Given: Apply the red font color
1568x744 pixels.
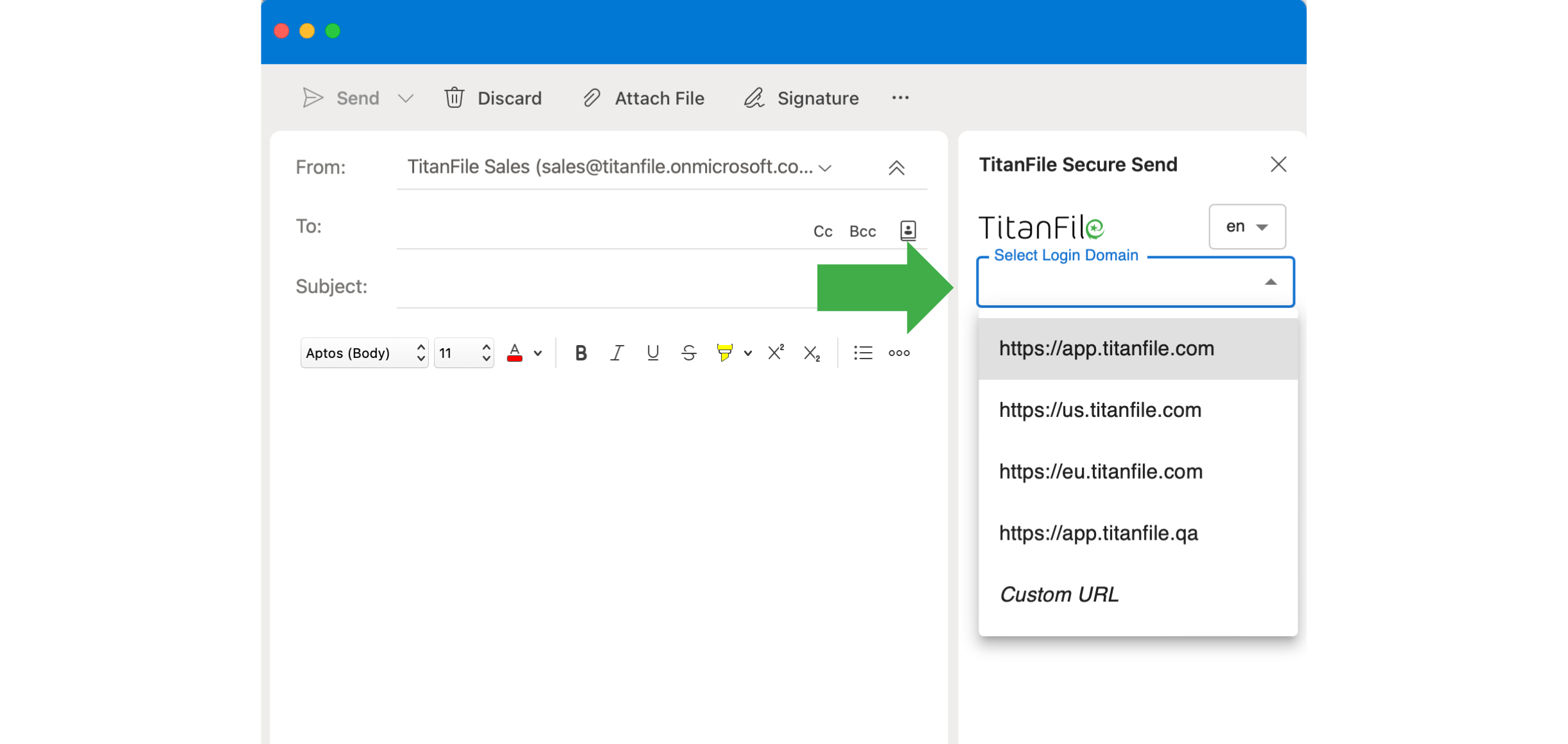Looking at the screenshot, I should 514,353.
